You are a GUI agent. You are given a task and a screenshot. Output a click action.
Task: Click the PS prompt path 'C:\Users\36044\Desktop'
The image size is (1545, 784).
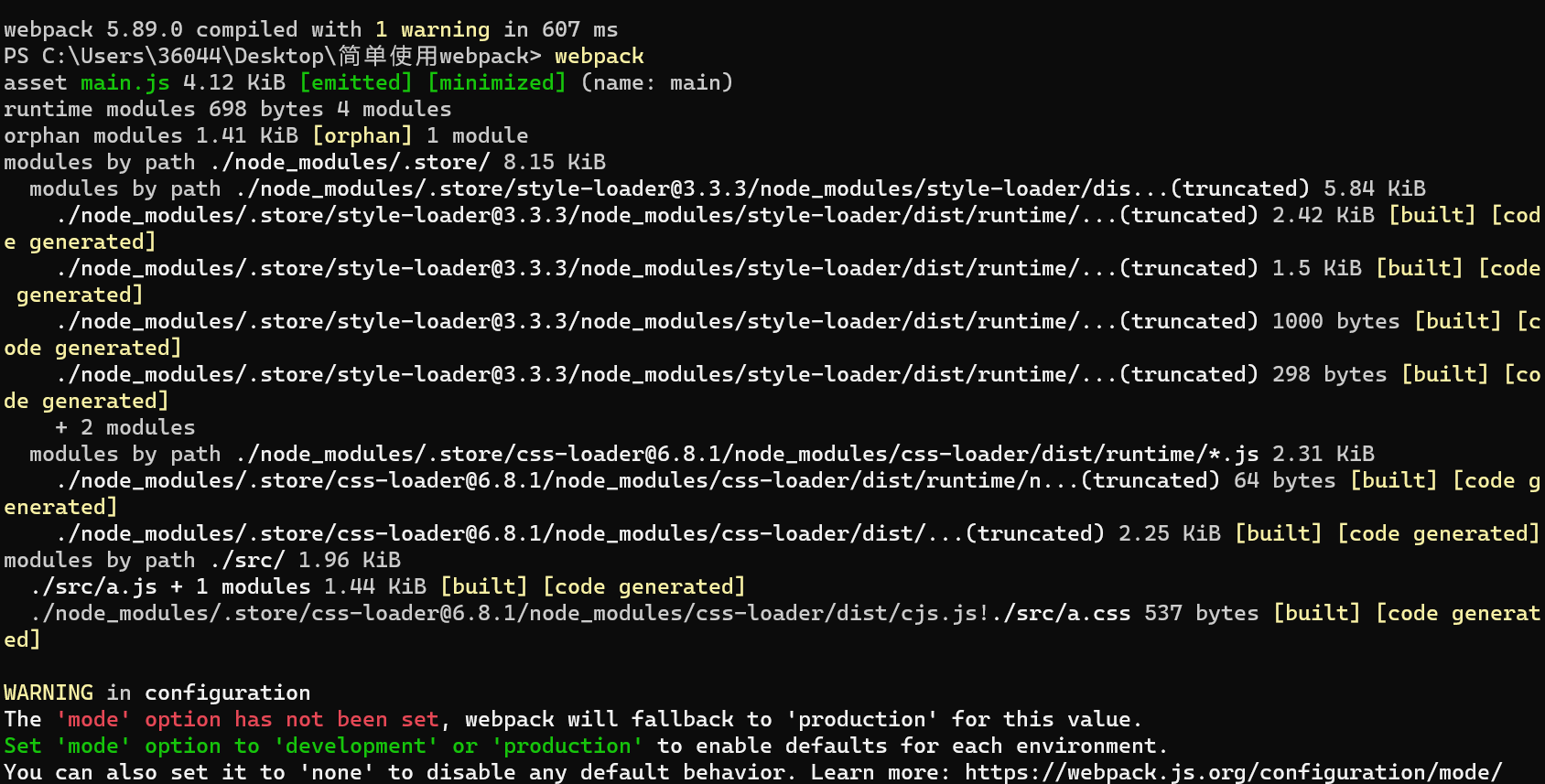click(183, 56)
